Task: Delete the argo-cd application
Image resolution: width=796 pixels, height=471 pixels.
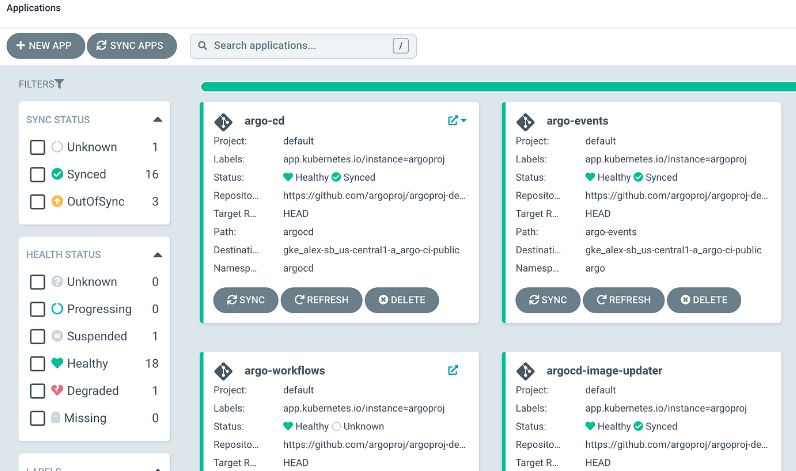Action: tap(402, 300)
